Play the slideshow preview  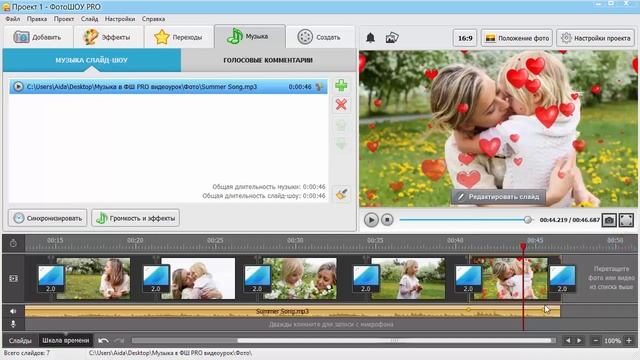click(371, 220)
